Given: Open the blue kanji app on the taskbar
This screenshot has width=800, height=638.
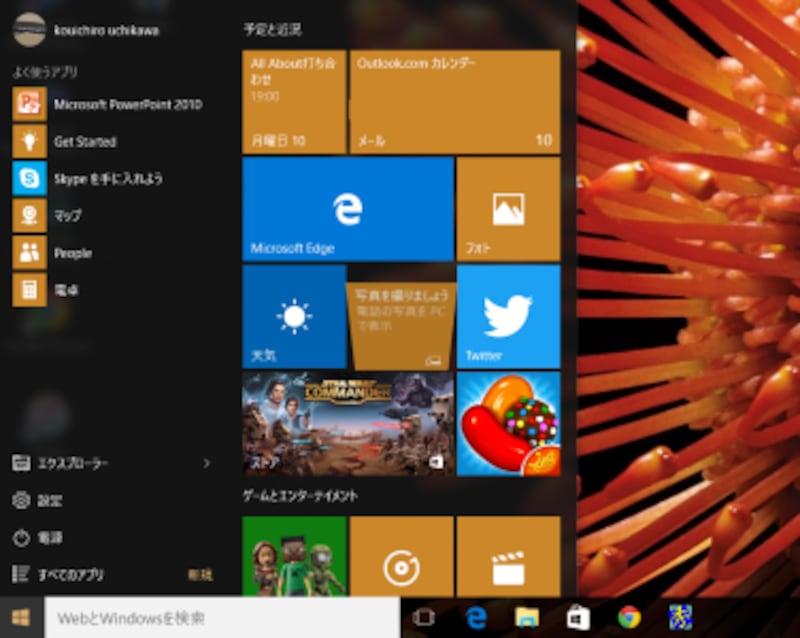Looking at the screenshot, I should click(x=681, y=618).
